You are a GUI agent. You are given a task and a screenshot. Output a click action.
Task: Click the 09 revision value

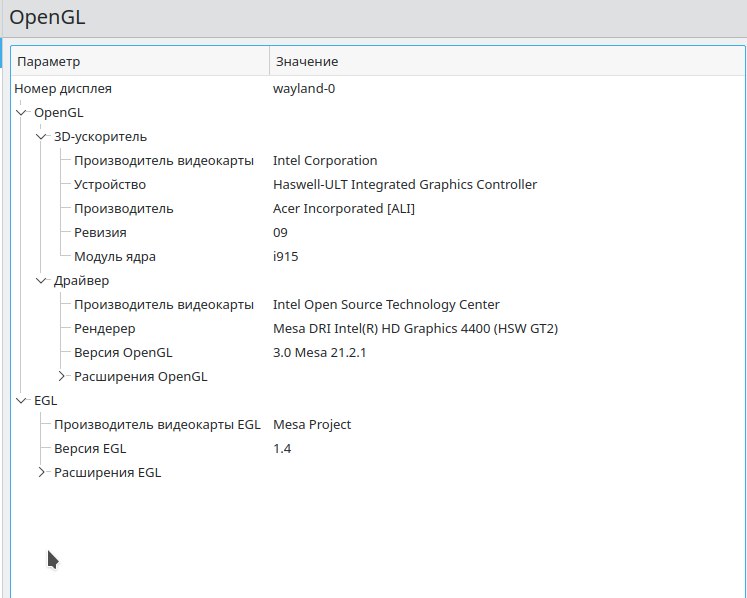click(x=280, y=233)
